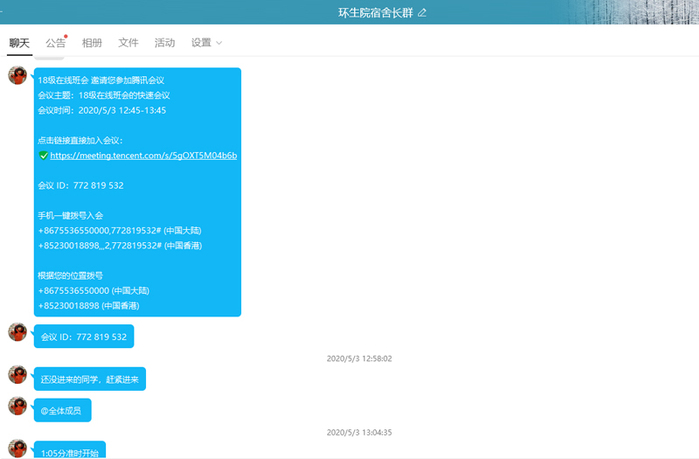Image resolution: width=699 pixels, height=459 pixels.
Task: Open the meeting.tencent.com meeting link
Action: click(143, 156)
